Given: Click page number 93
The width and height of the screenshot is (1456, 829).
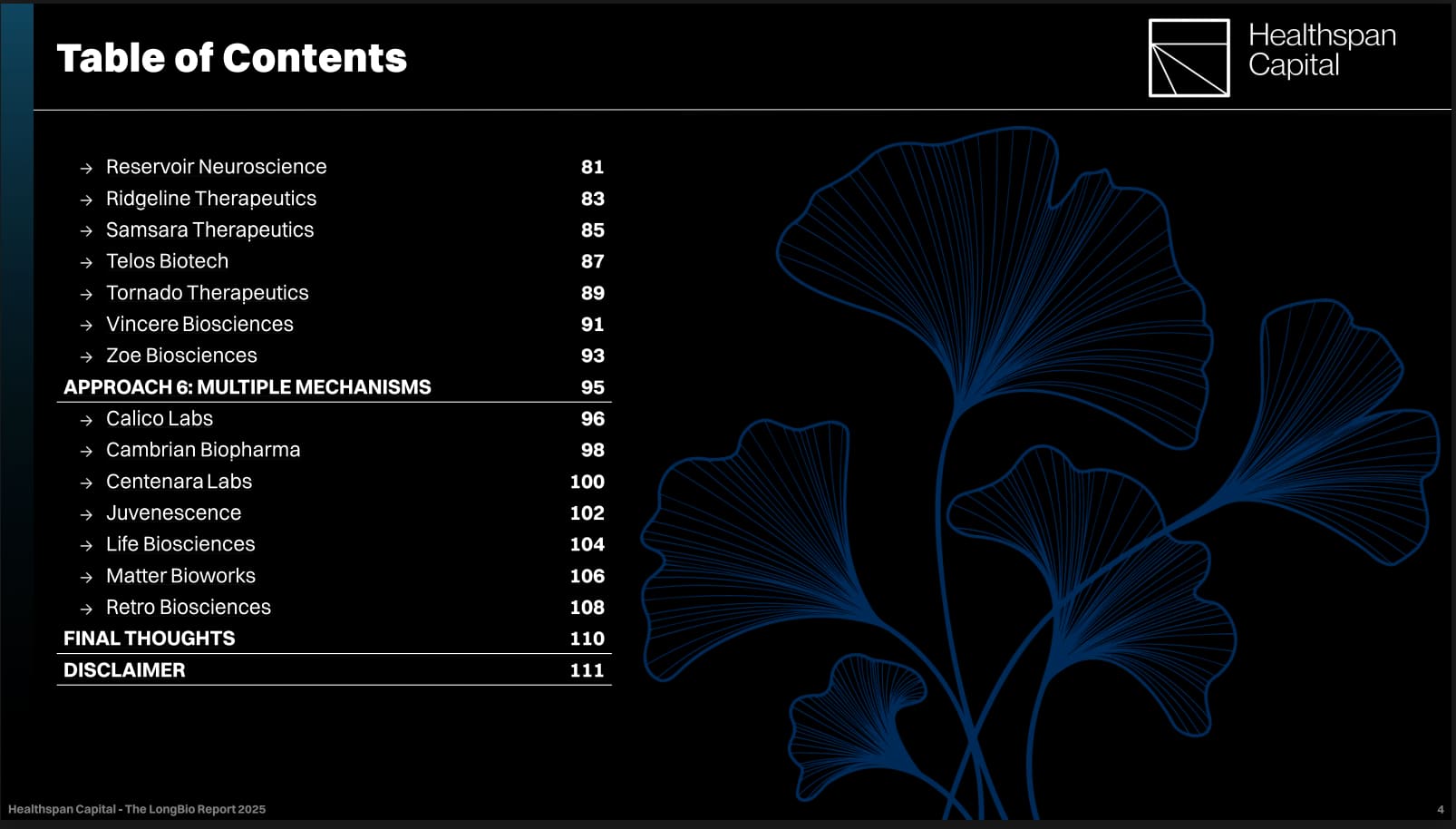Looking at the screenshot, I should (593, 356).
